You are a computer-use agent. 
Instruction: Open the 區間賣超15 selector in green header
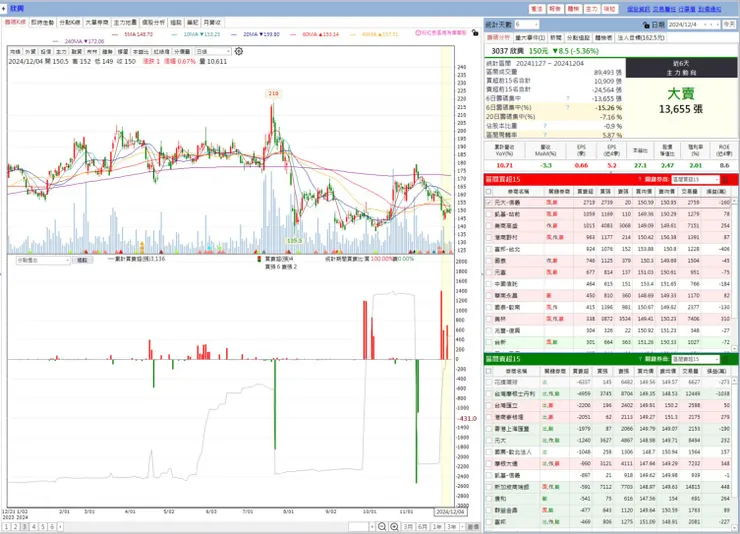click(696, 359)
